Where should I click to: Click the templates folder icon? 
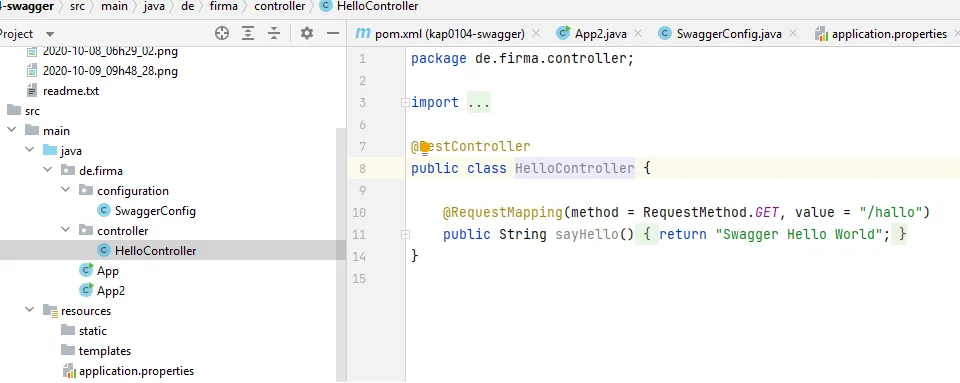click(x=68, y=351)
